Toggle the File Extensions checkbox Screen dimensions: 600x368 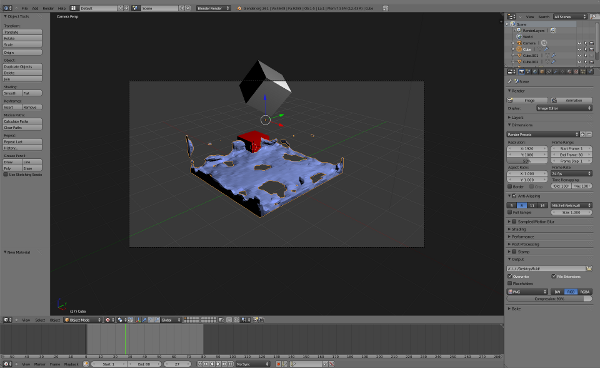pos(554,276)
